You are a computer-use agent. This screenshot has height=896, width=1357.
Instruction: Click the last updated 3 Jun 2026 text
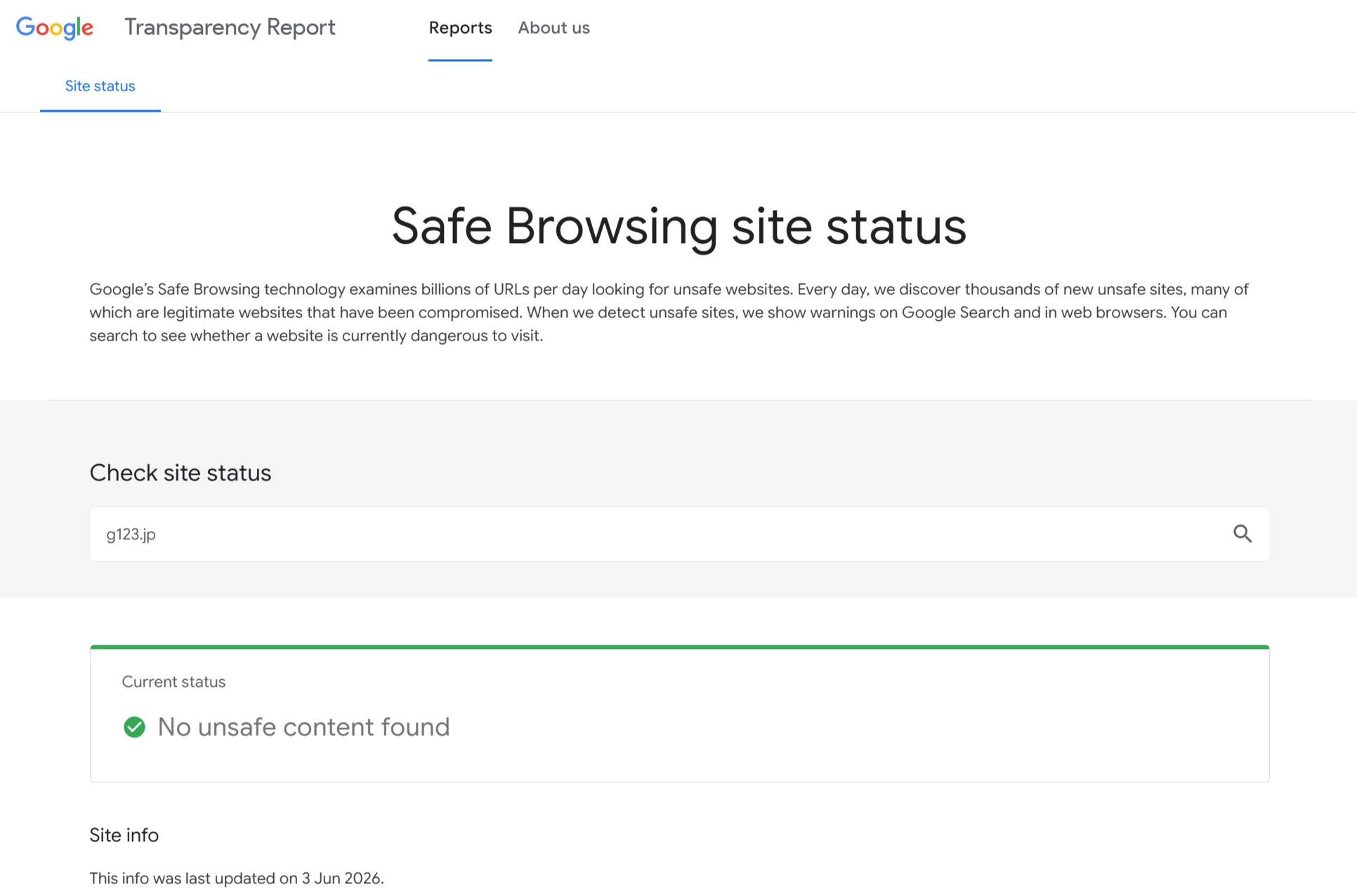[x=237, y=878]
